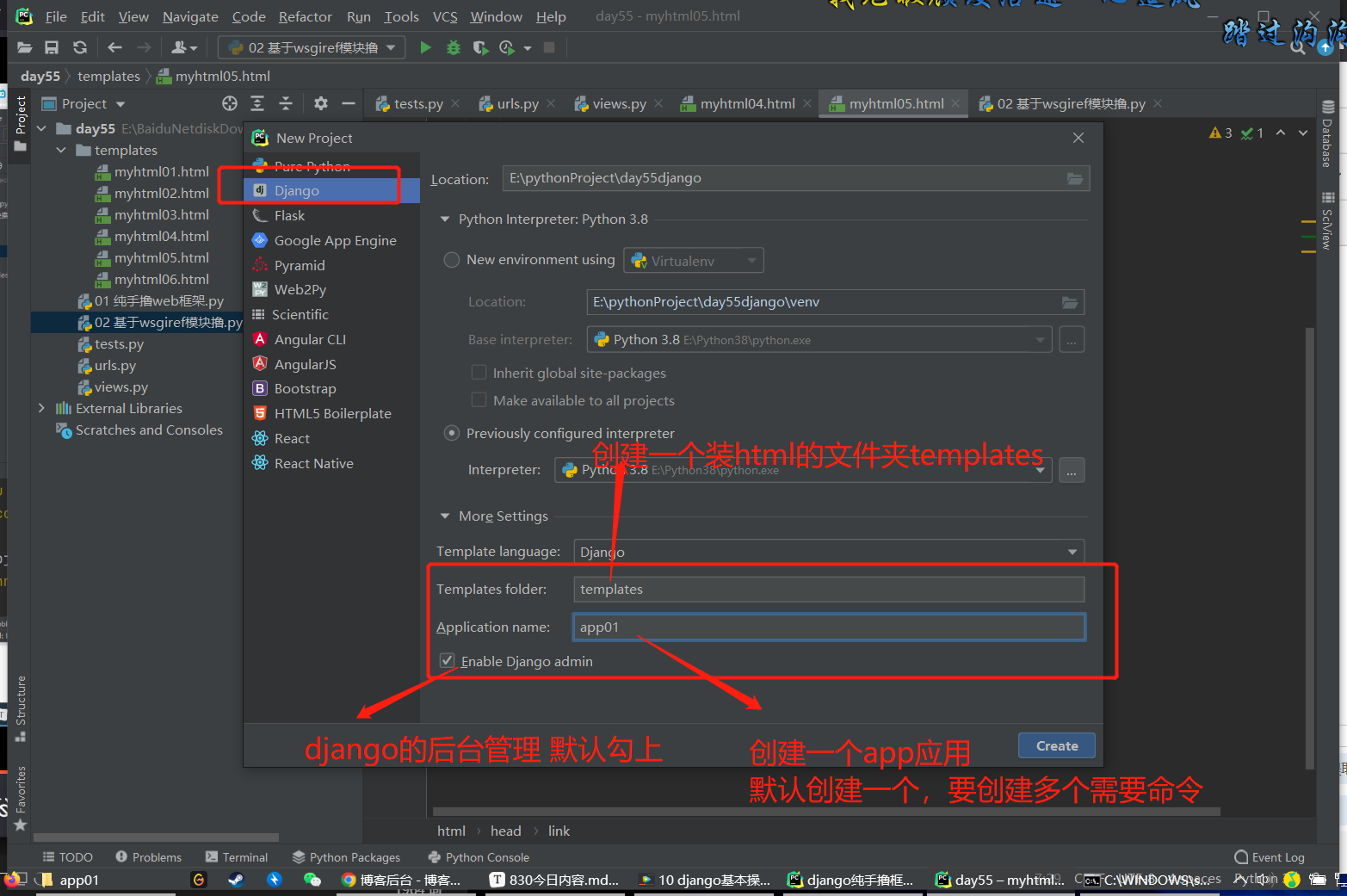This screenshot has width=1347, height=896.
Task: Open Project panel gear options
Action: coord(321,103)
